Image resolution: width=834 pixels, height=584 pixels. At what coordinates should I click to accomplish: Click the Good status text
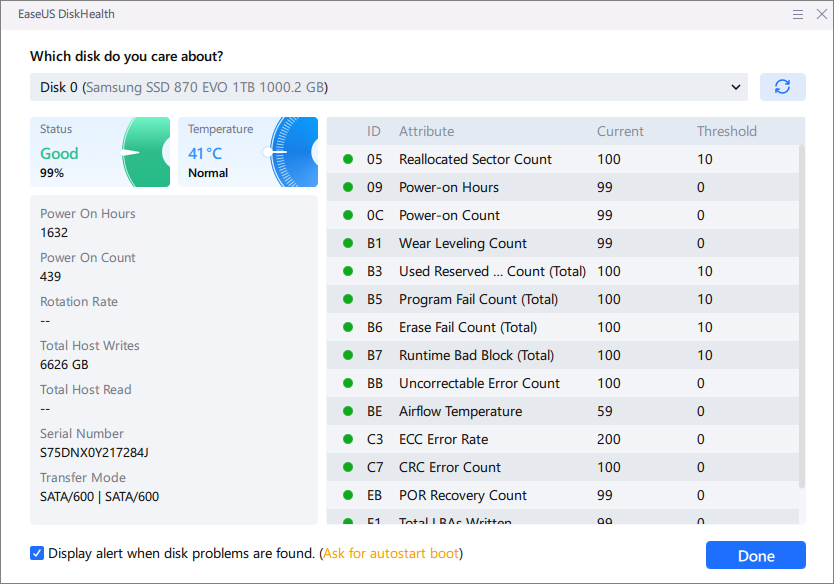coord(59,153)
